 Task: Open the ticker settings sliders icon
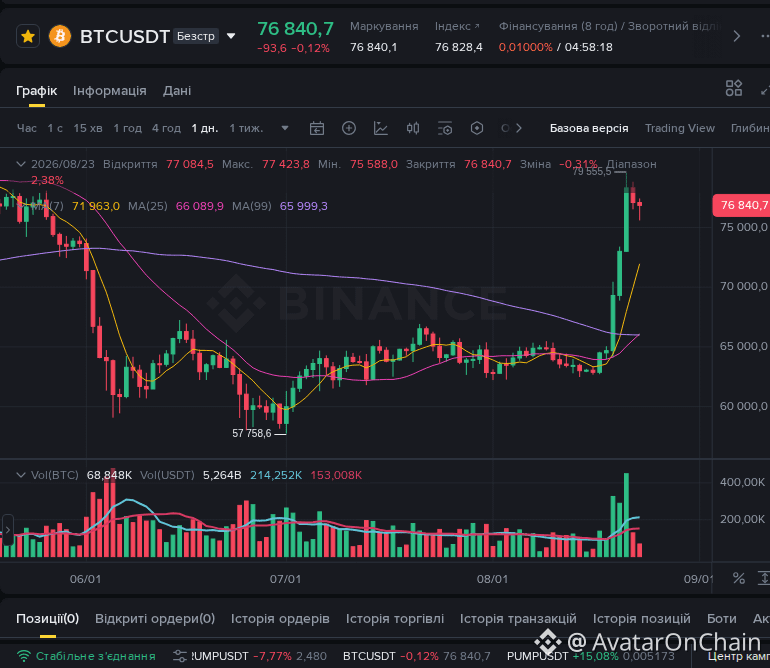(x=180, y=656)
